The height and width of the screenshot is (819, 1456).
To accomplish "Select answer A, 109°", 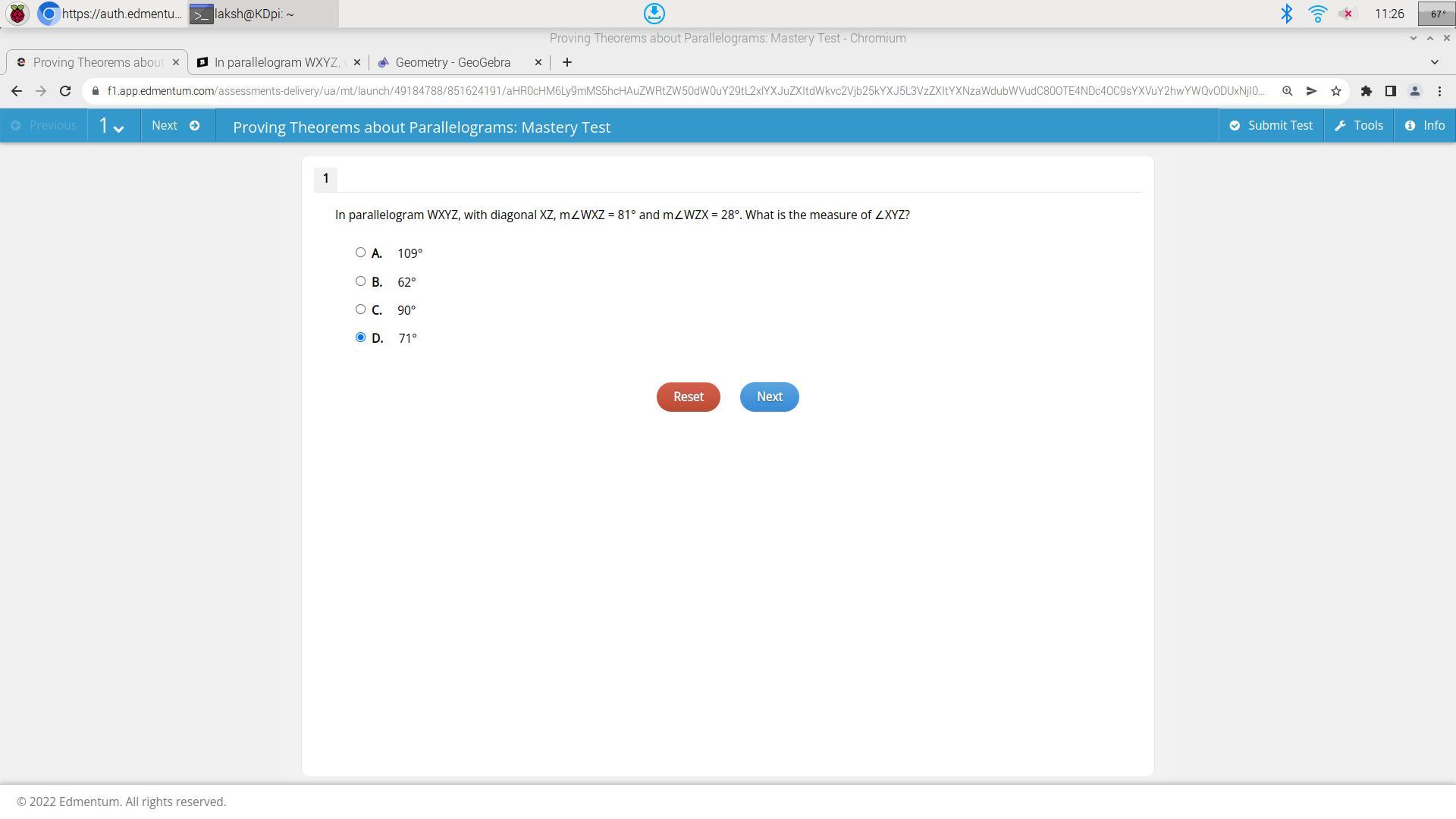I will [360, 253].
